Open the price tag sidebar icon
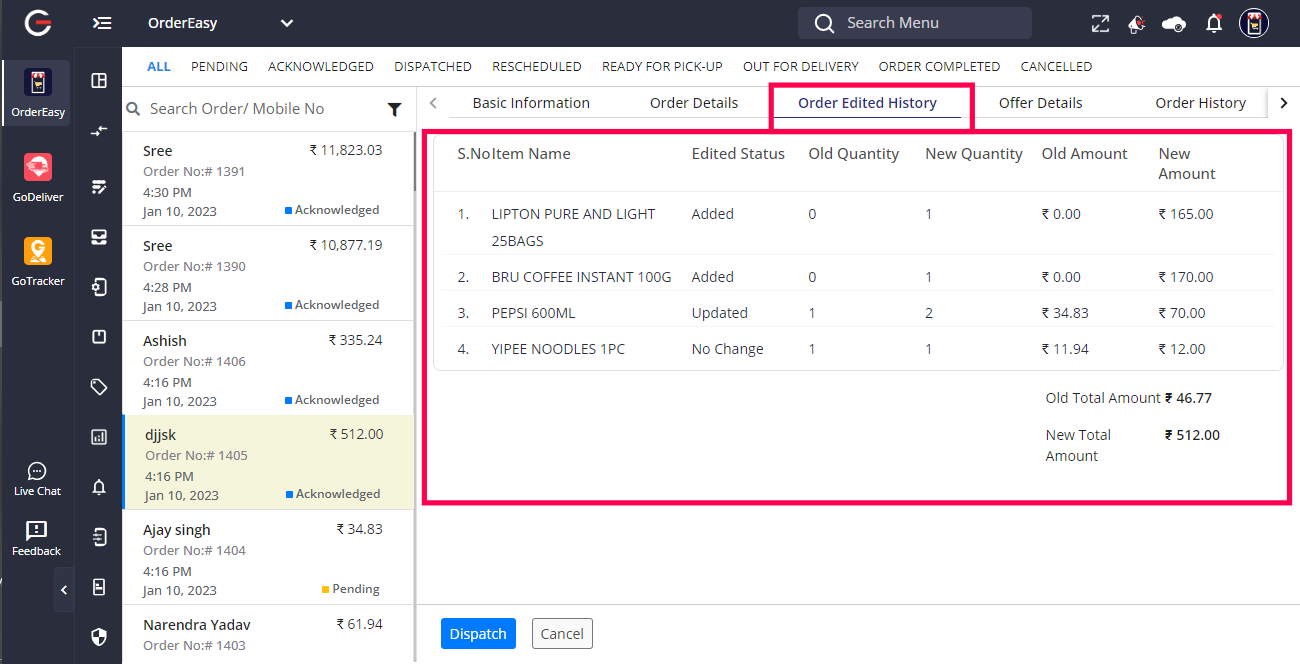The width and height of the screenshot is (1300, 664). click(x=99, y=387)
